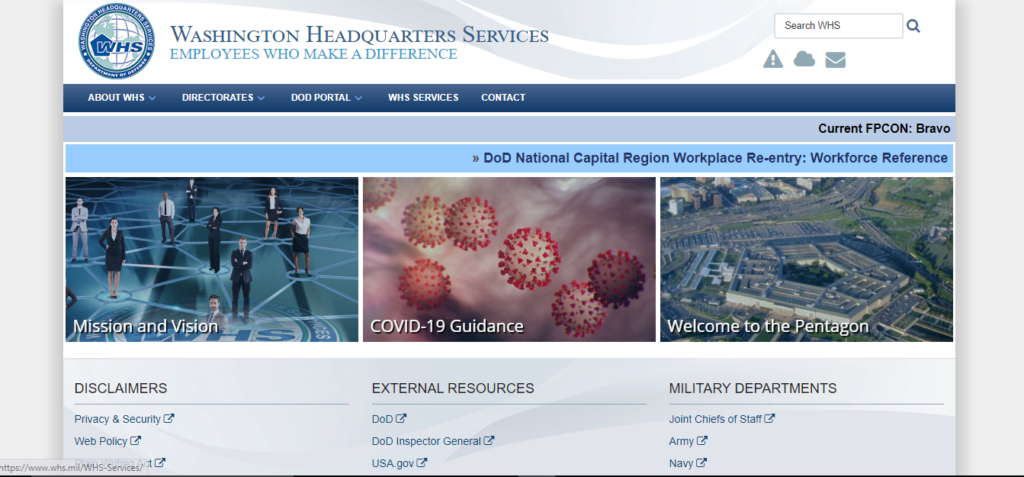Open the DoD external resource link

click(x=382, y=419)
